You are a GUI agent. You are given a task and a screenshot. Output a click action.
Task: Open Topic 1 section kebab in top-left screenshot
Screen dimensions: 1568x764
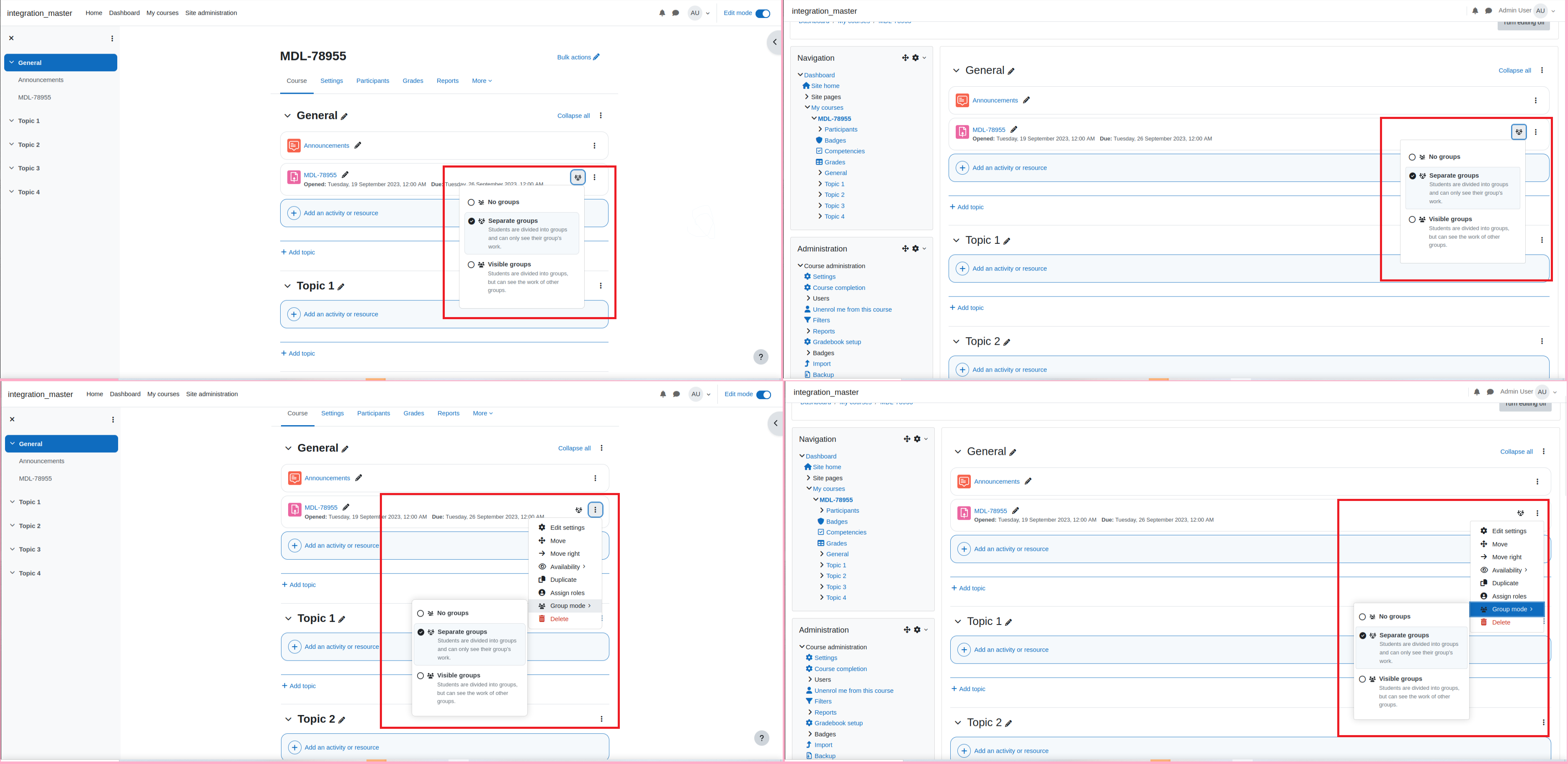(x=601, y=286)
